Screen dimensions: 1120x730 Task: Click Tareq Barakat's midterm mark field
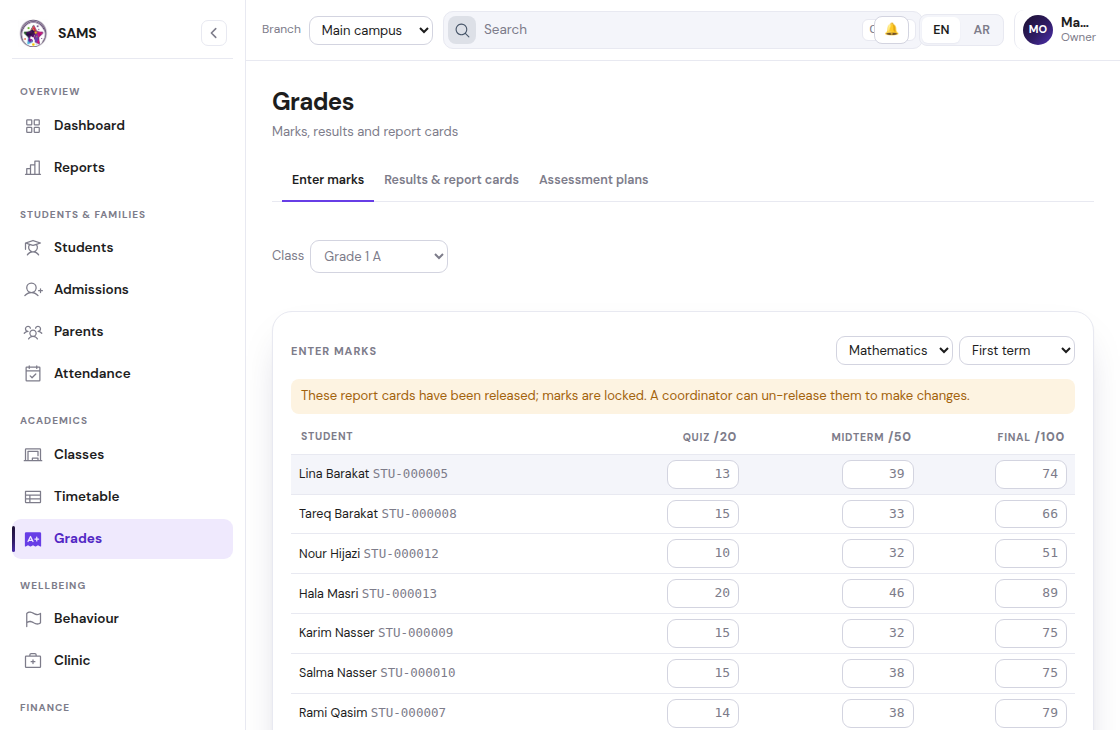878,514
